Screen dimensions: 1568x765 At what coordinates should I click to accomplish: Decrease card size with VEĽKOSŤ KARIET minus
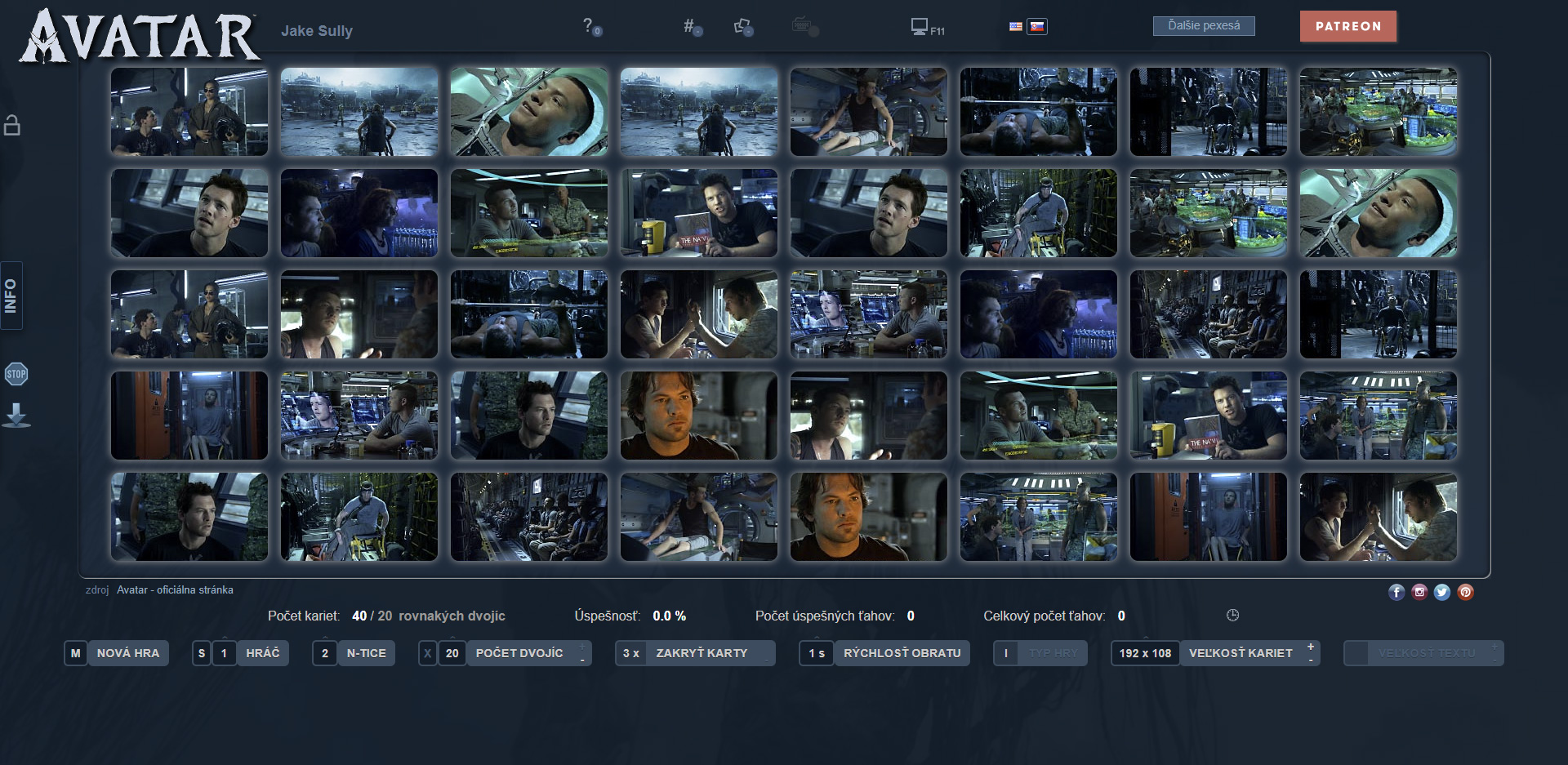[x=1311, y=660]
